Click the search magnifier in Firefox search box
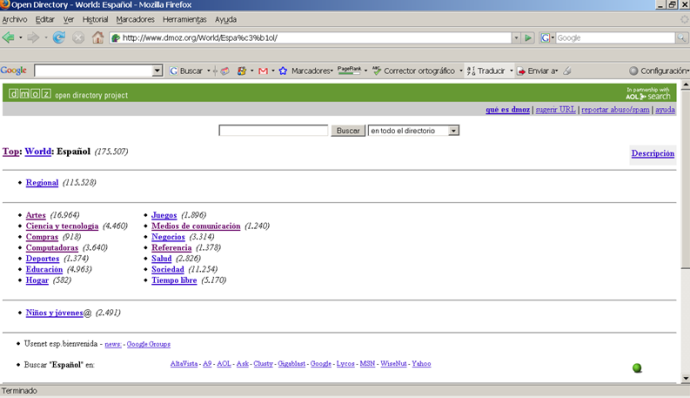 (681, 38)
